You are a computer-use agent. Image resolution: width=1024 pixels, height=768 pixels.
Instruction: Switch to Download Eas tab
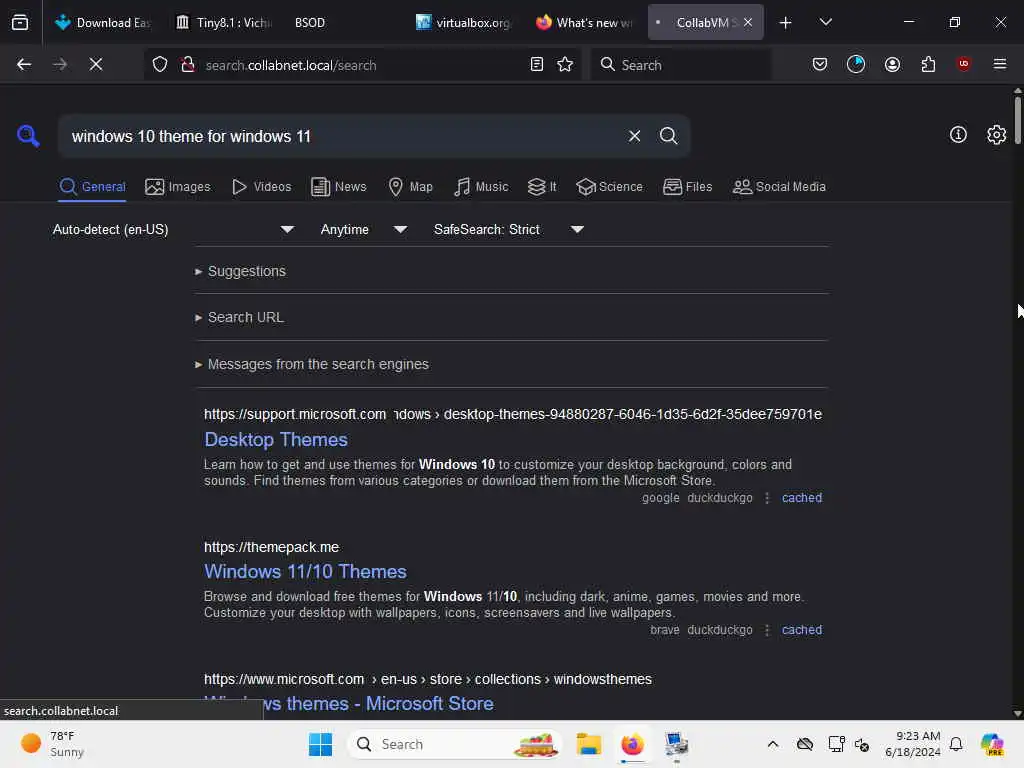103,22
